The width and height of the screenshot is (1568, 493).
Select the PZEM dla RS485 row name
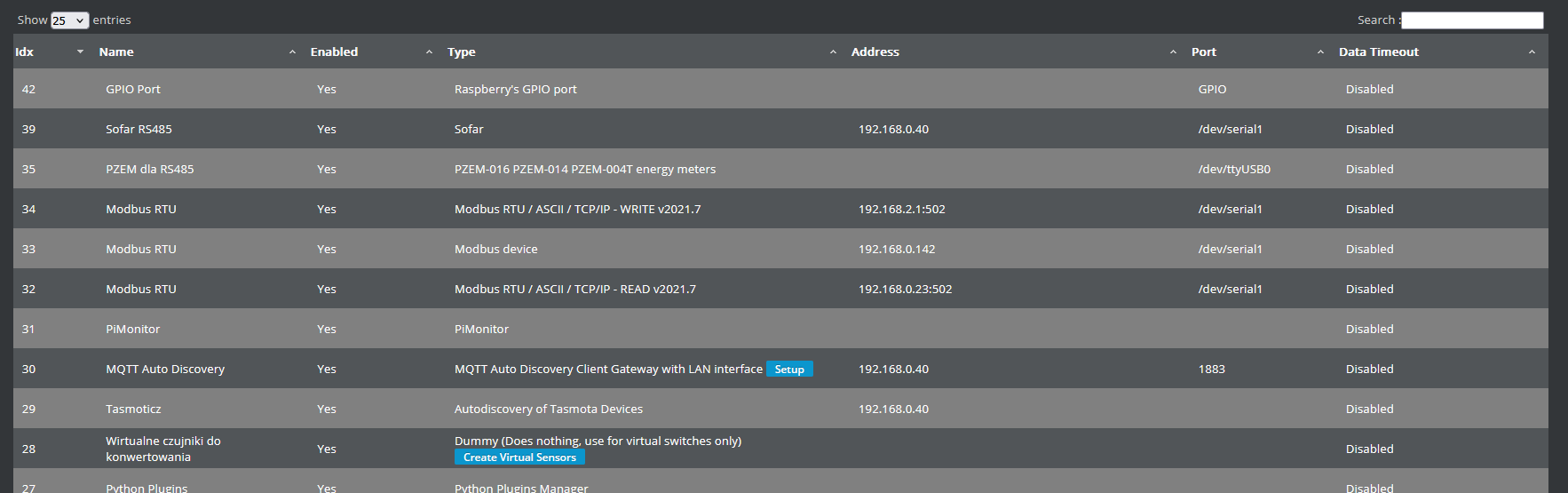coord(149,169)
